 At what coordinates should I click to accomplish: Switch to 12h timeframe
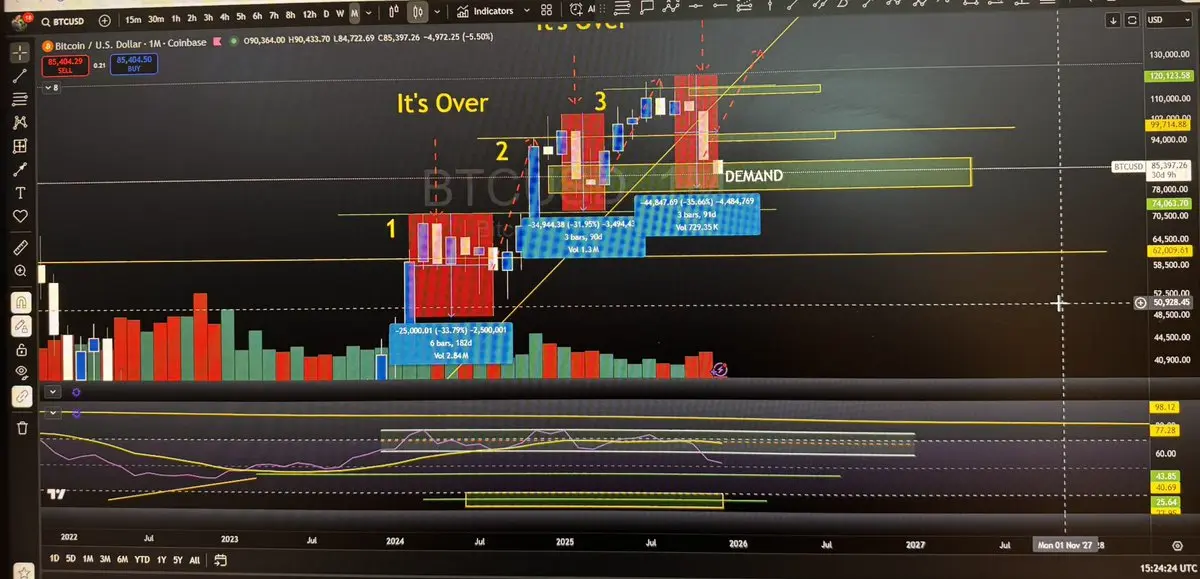click(309, 15)
